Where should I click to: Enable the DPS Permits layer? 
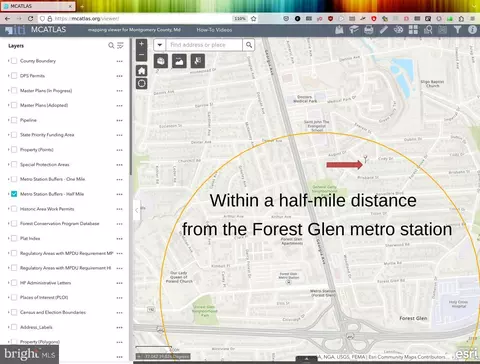pyautogui.click(x=14, y=76)
